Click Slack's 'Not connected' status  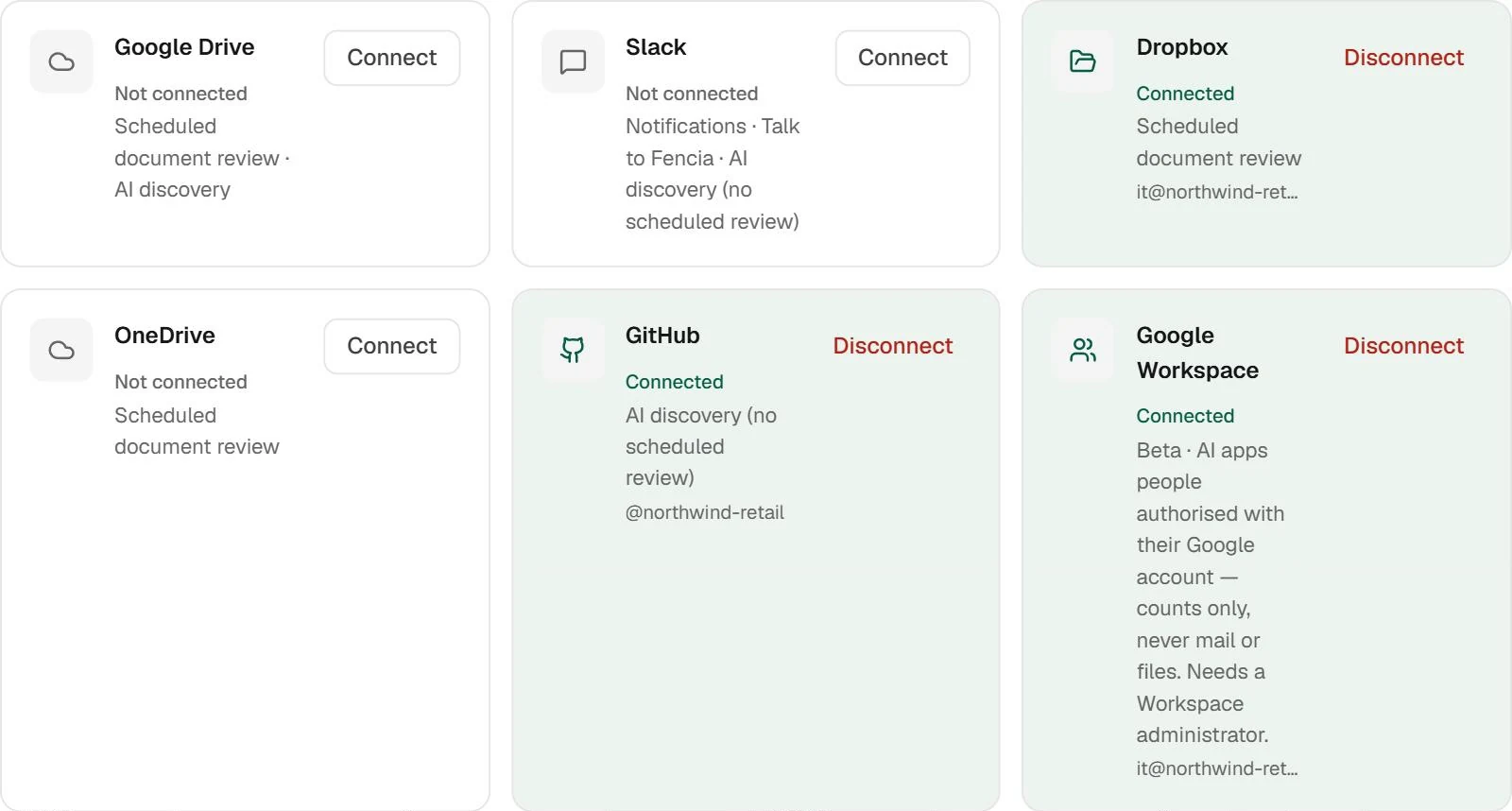pyautogui.click(x=692, y=94)
